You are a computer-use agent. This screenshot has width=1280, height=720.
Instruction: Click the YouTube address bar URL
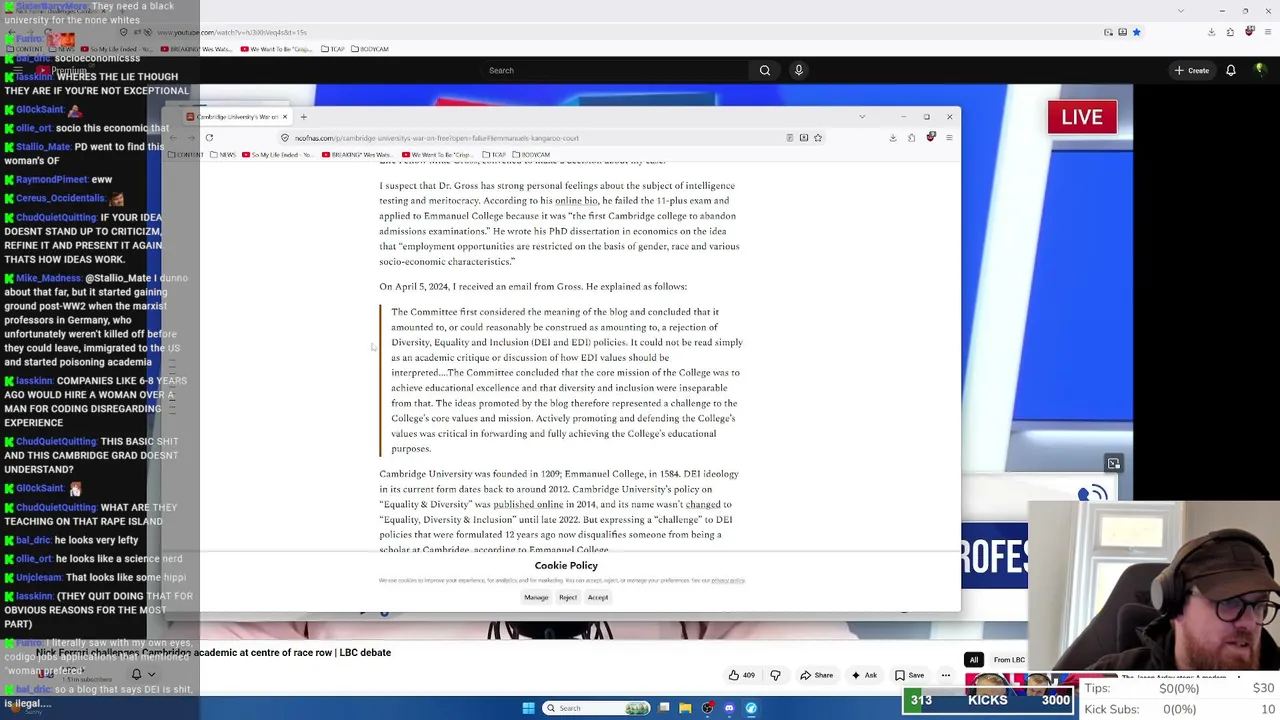[232, 33]
